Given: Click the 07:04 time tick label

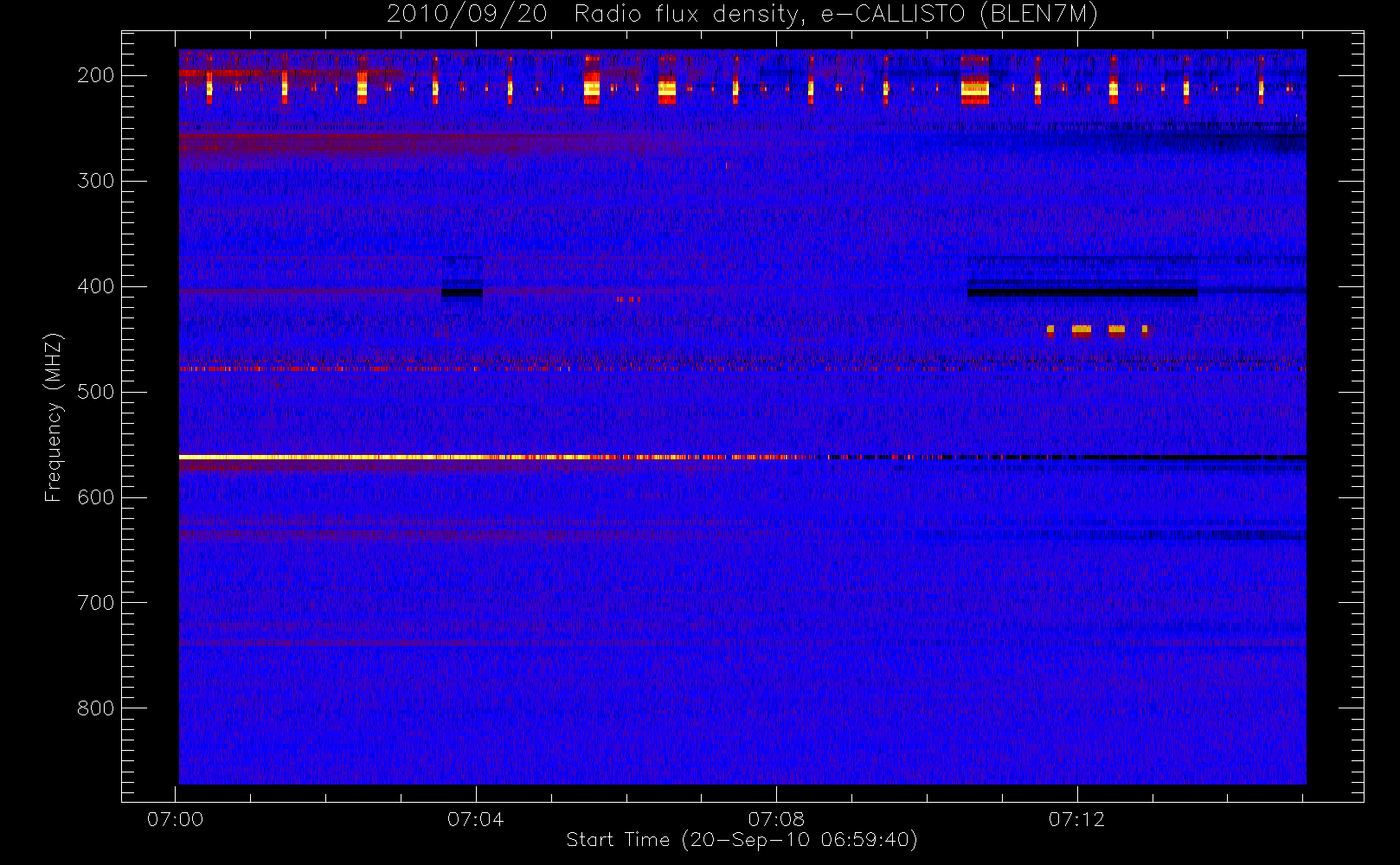Looking at the screenshot, I should [476, 819].
